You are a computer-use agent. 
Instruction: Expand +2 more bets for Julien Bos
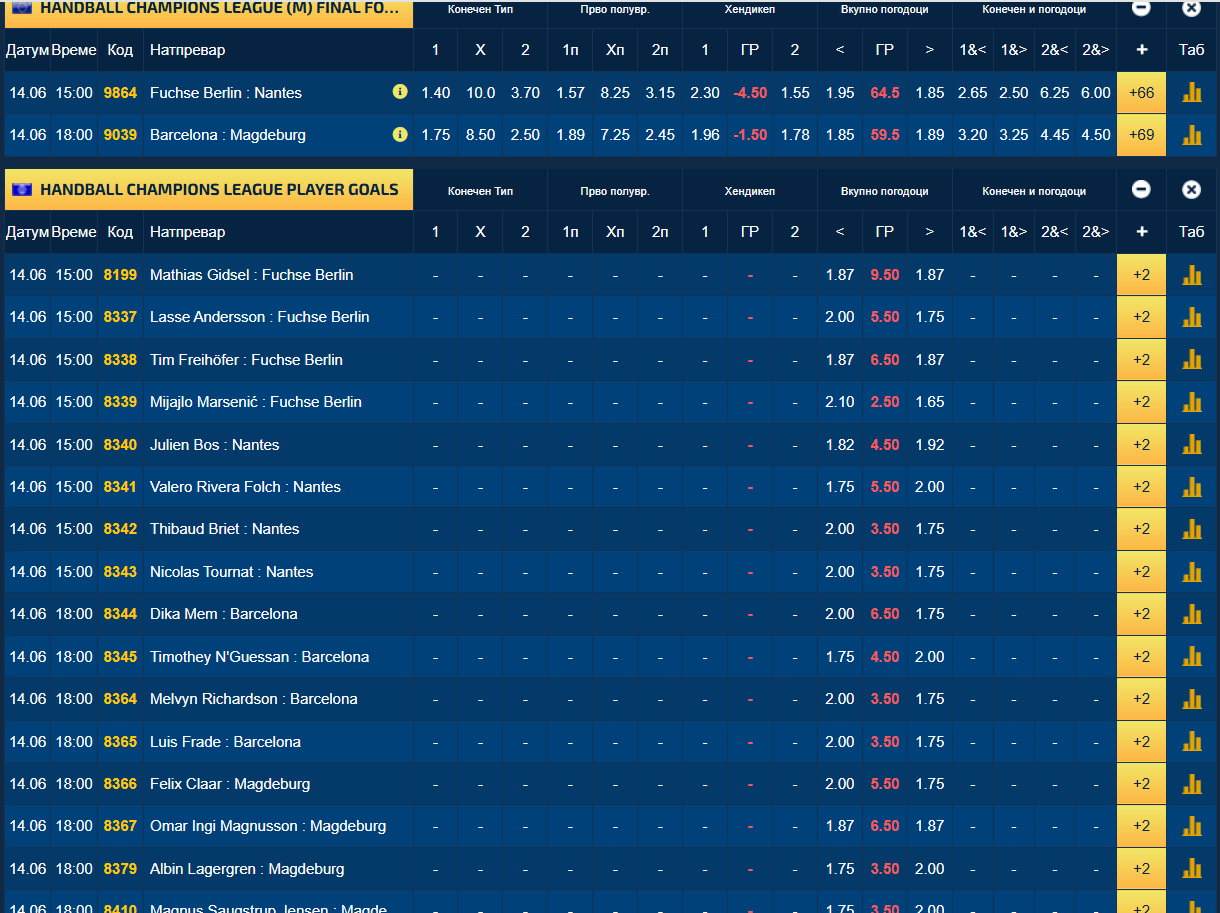[x=1141, y=444]
